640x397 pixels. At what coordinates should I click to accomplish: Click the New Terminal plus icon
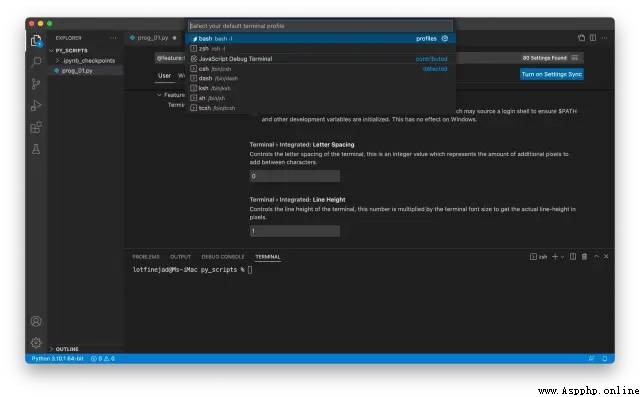click(555, 257)
